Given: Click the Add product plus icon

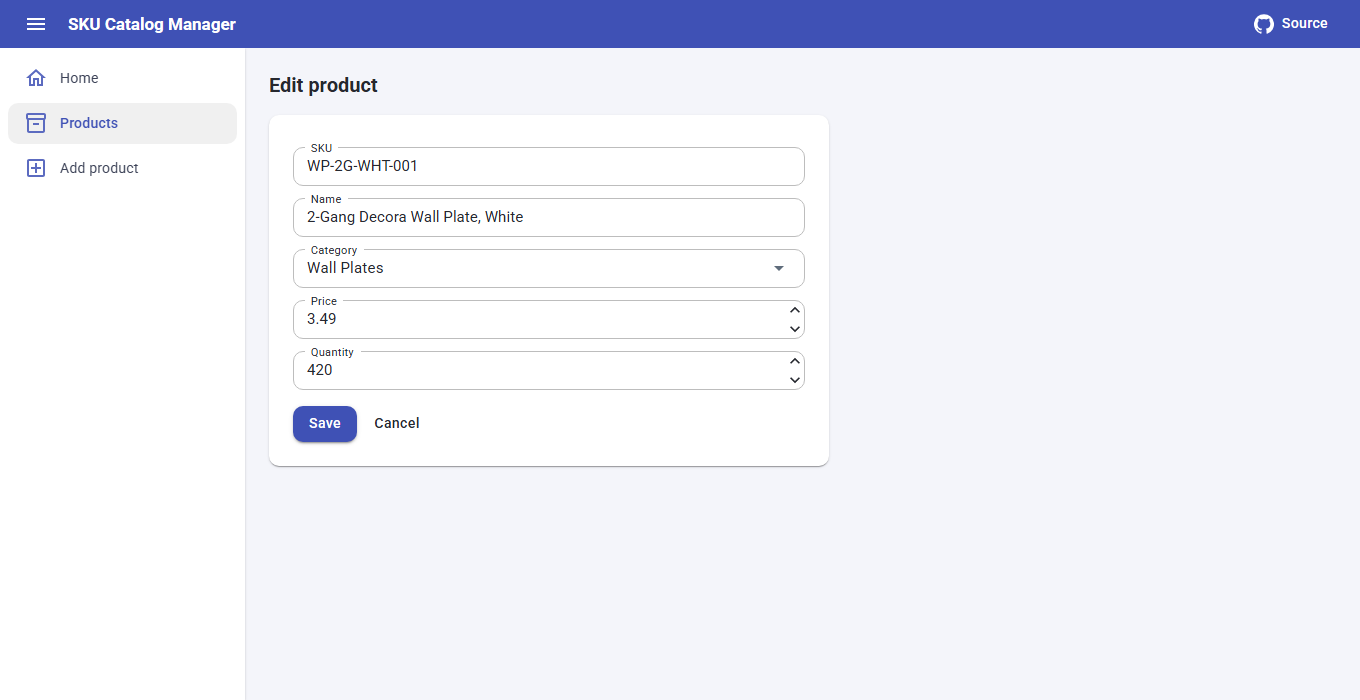Looking at the screenshot, I should 36,168.
